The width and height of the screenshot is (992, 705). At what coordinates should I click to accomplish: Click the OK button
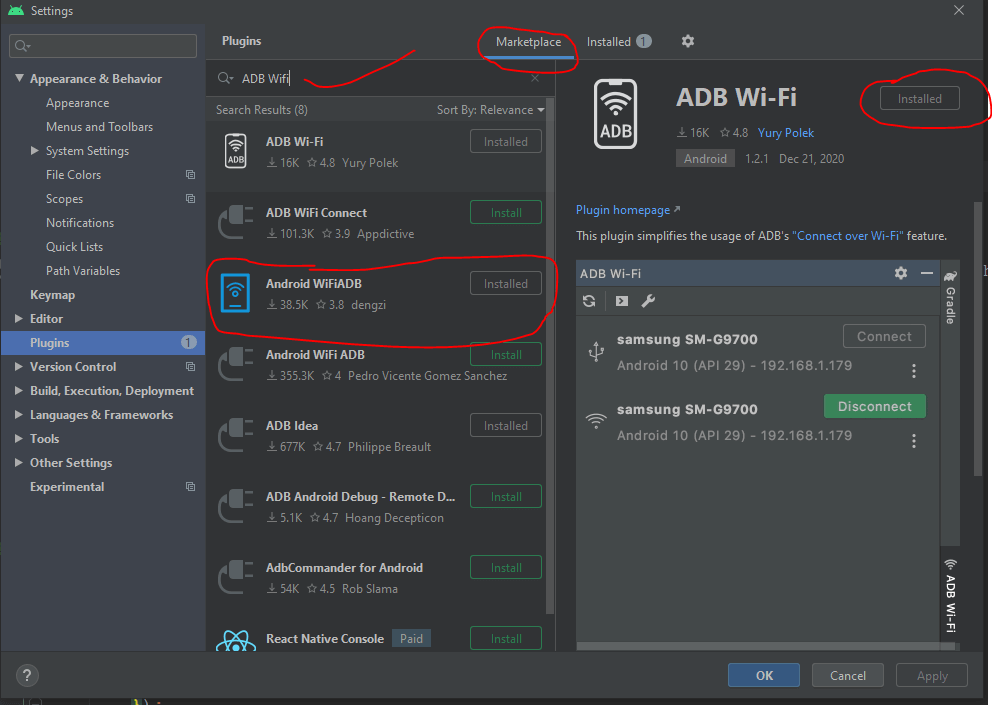[x=764, y=675]
